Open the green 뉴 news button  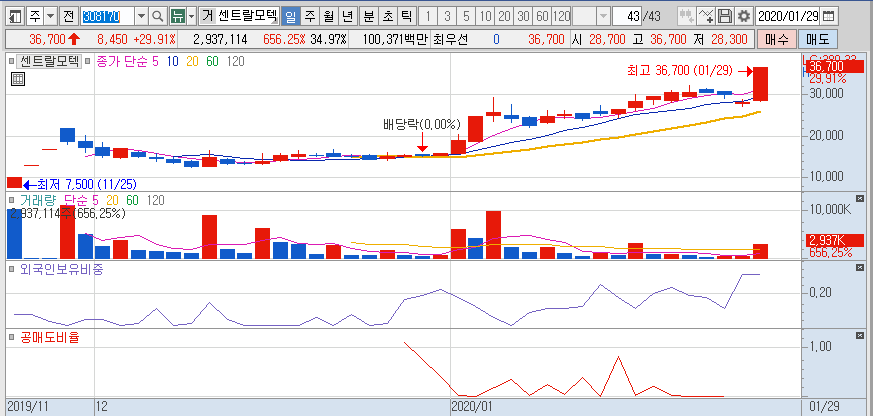178,17
